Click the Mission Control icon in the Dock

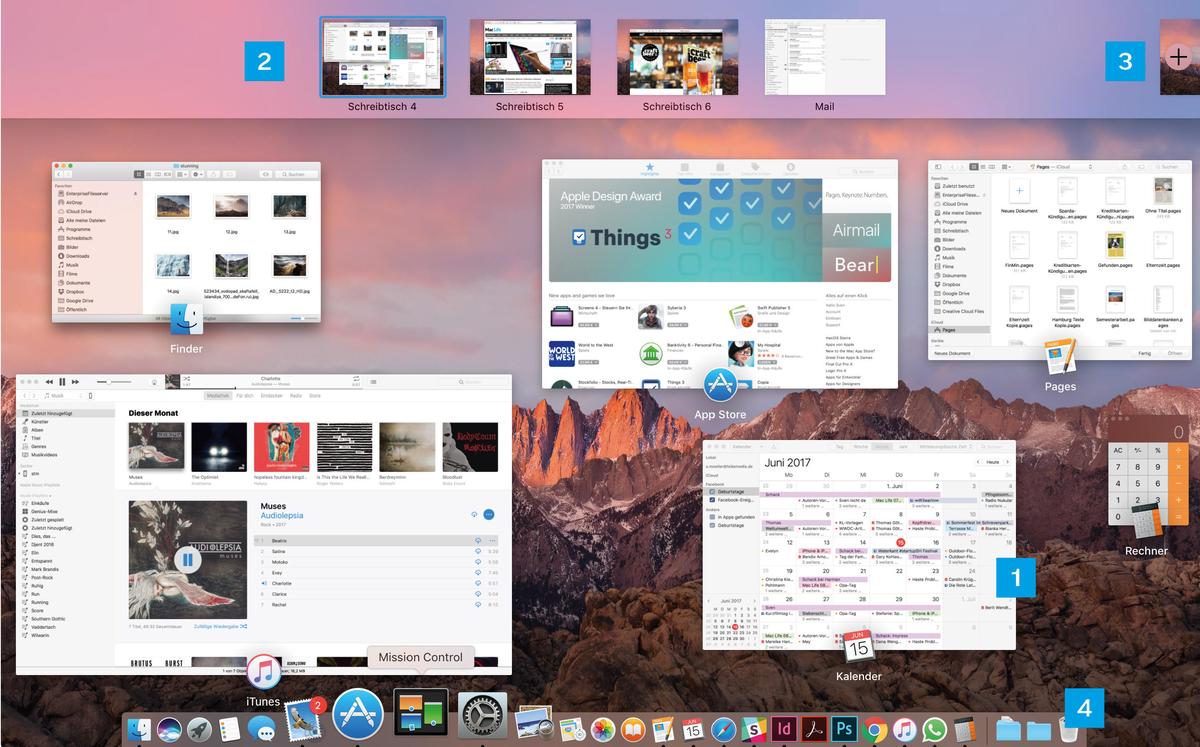[x=421, y=713]
